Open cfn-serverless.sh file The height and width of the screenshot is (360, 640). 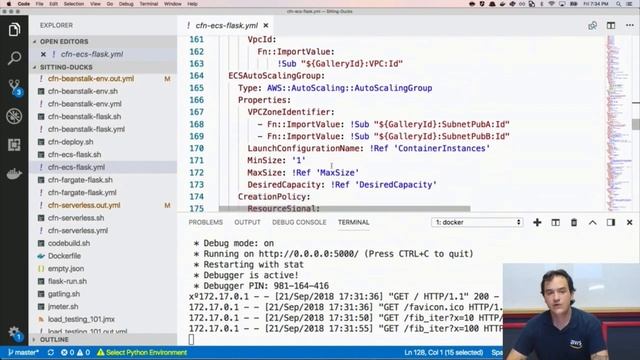(x=76, y=218)
